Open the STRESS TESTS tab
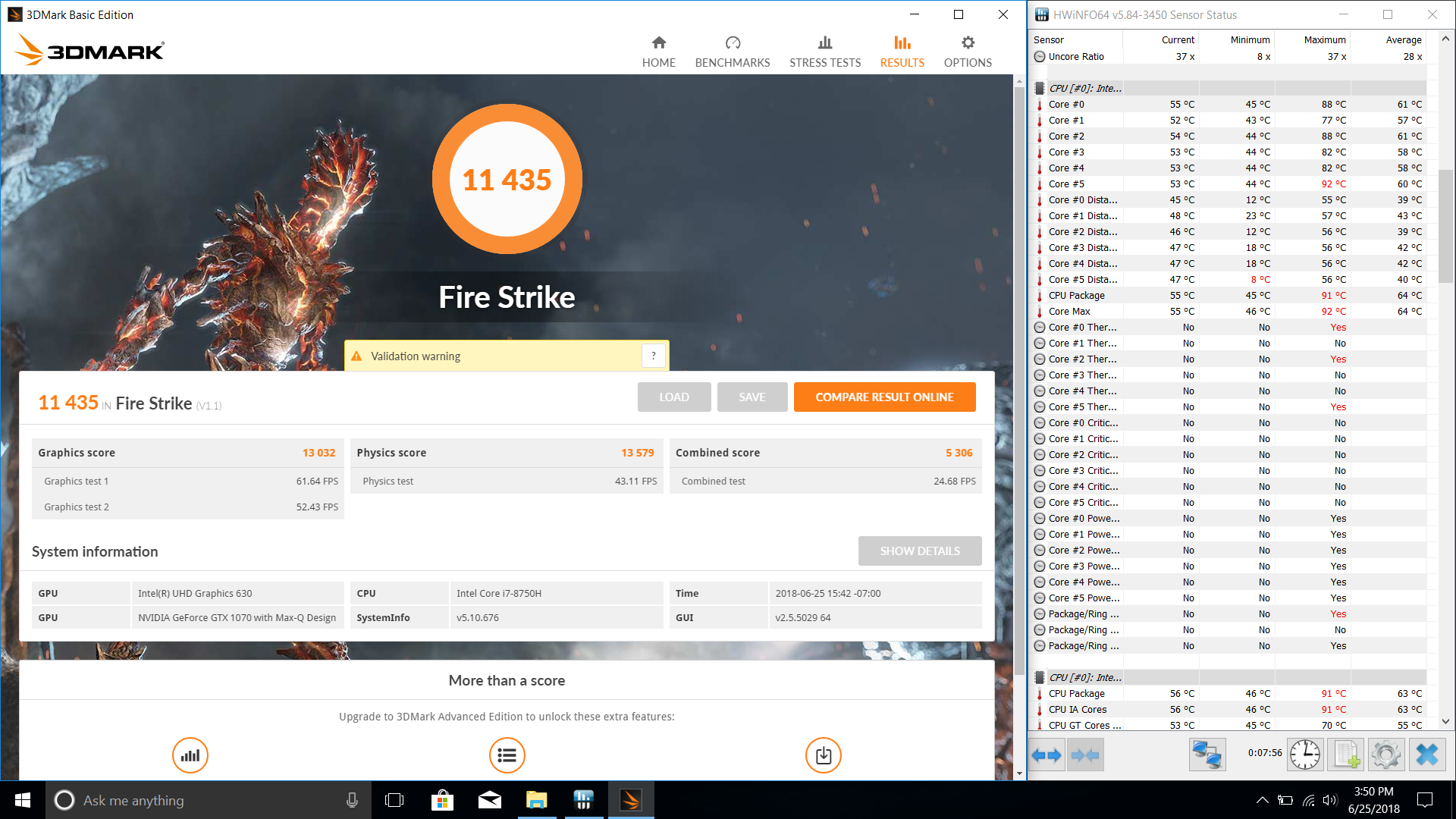The height and width of the screenshot is (819, 1456). tap(825, 52)
